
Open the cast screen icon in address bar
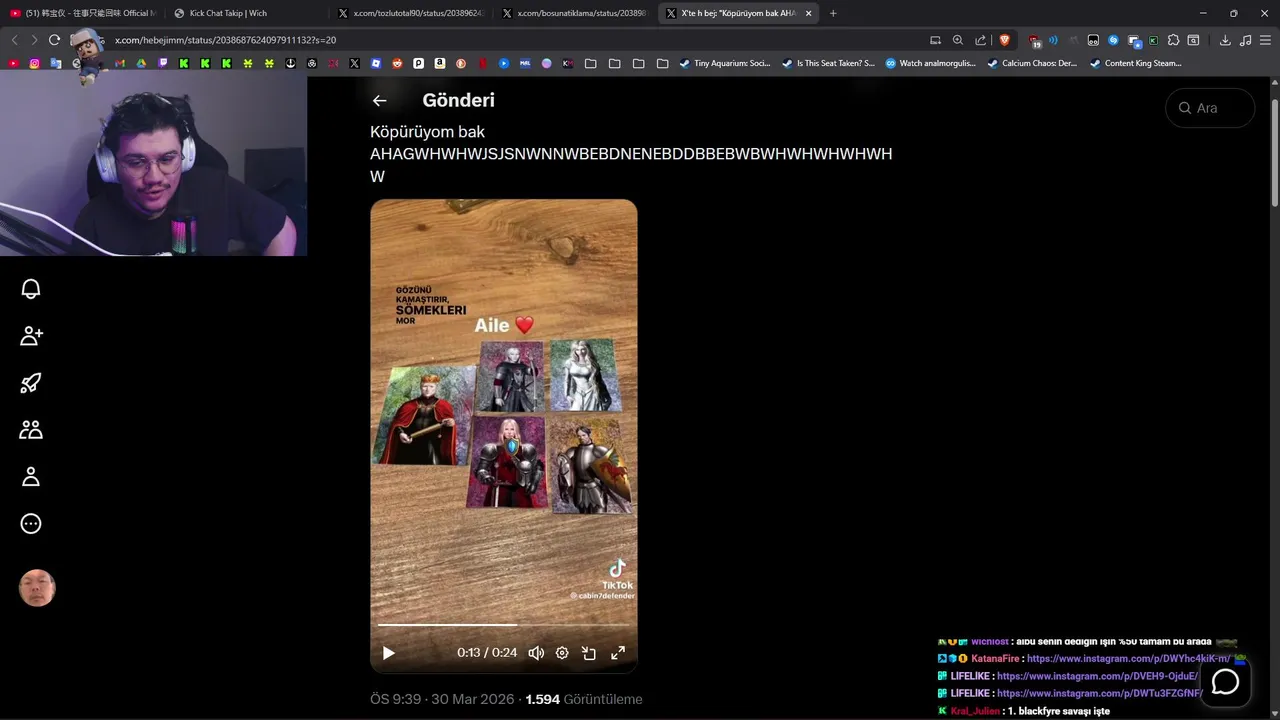click(936, 40)
